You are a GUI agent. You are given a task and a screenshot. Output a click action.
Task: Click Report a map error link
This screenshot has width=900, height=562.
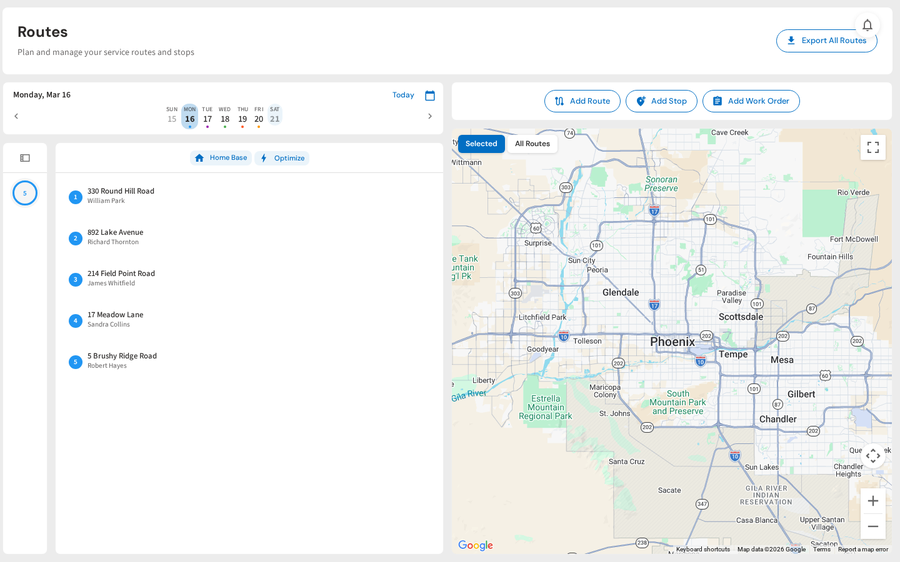863,549
